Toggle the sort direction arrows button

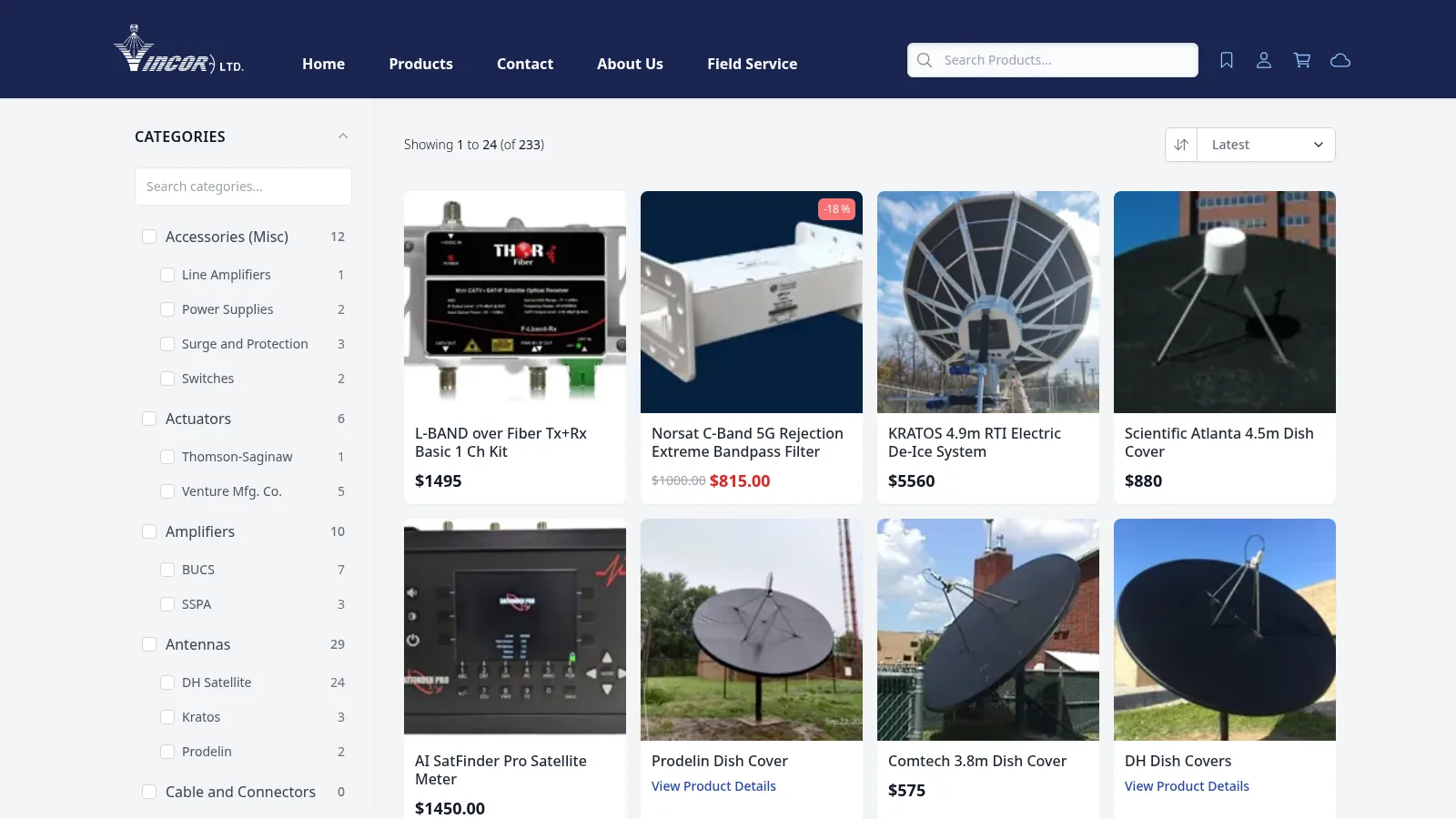tap(1181, 145)
